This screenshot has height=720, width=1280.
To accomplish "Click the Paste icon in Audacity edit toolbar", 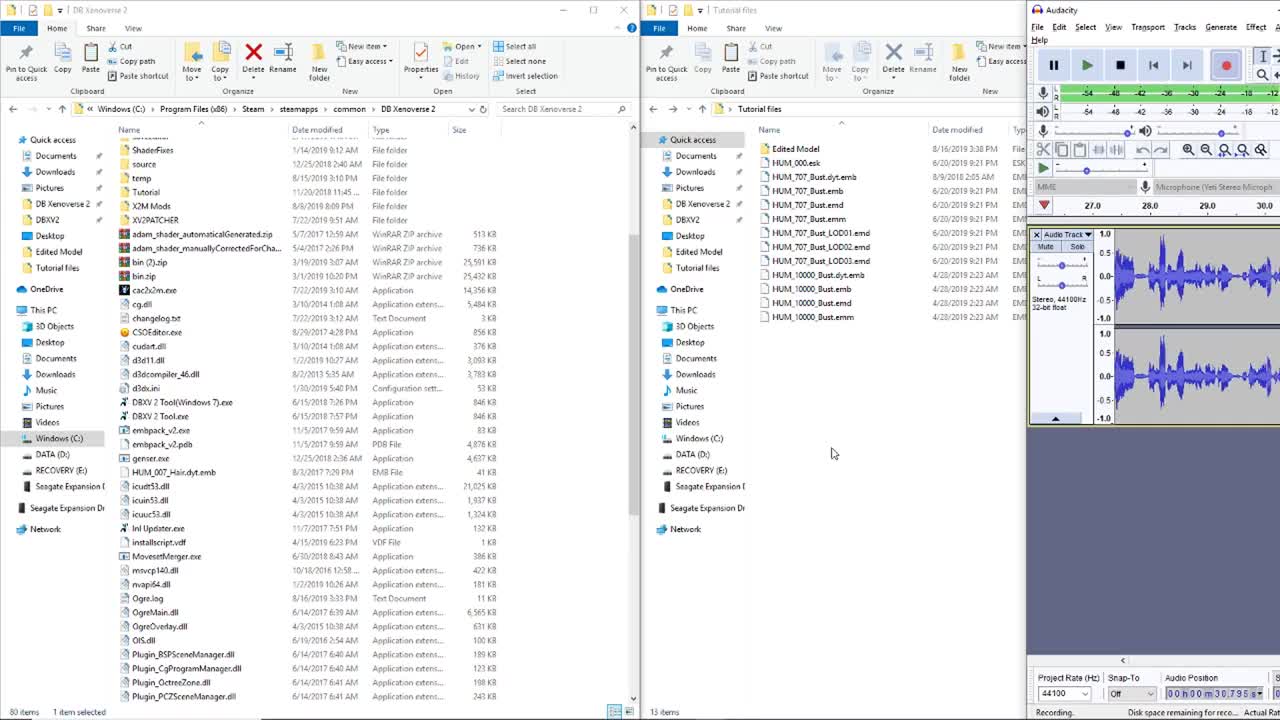I will [1080, 150].
